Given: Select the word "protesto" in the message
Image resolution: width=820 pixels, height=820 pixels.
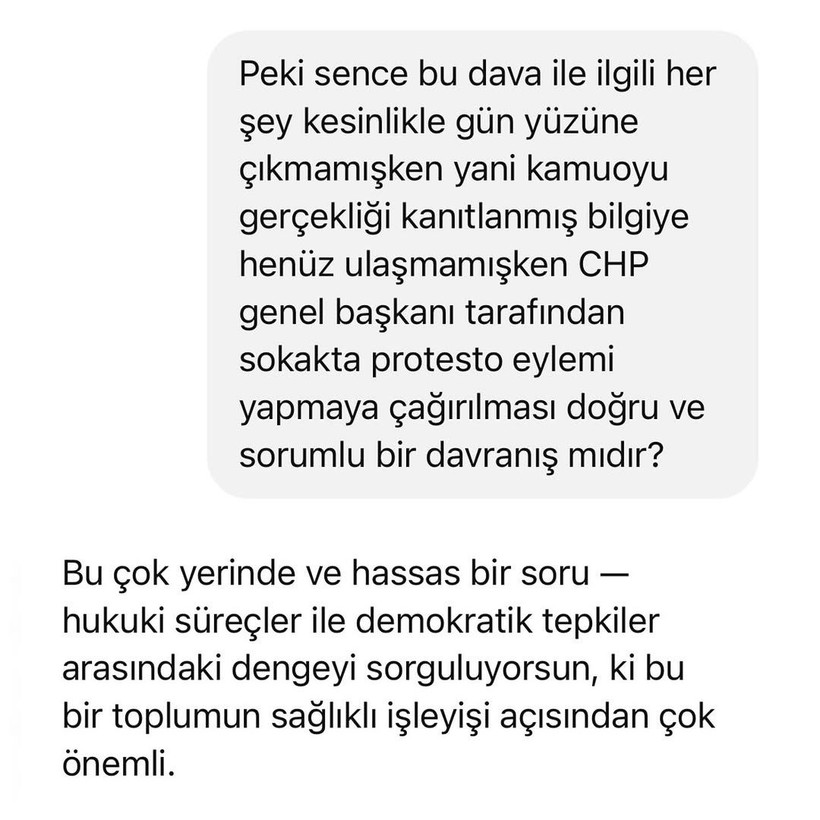Looking at the screenshot, I should click(x=437, y=360).
